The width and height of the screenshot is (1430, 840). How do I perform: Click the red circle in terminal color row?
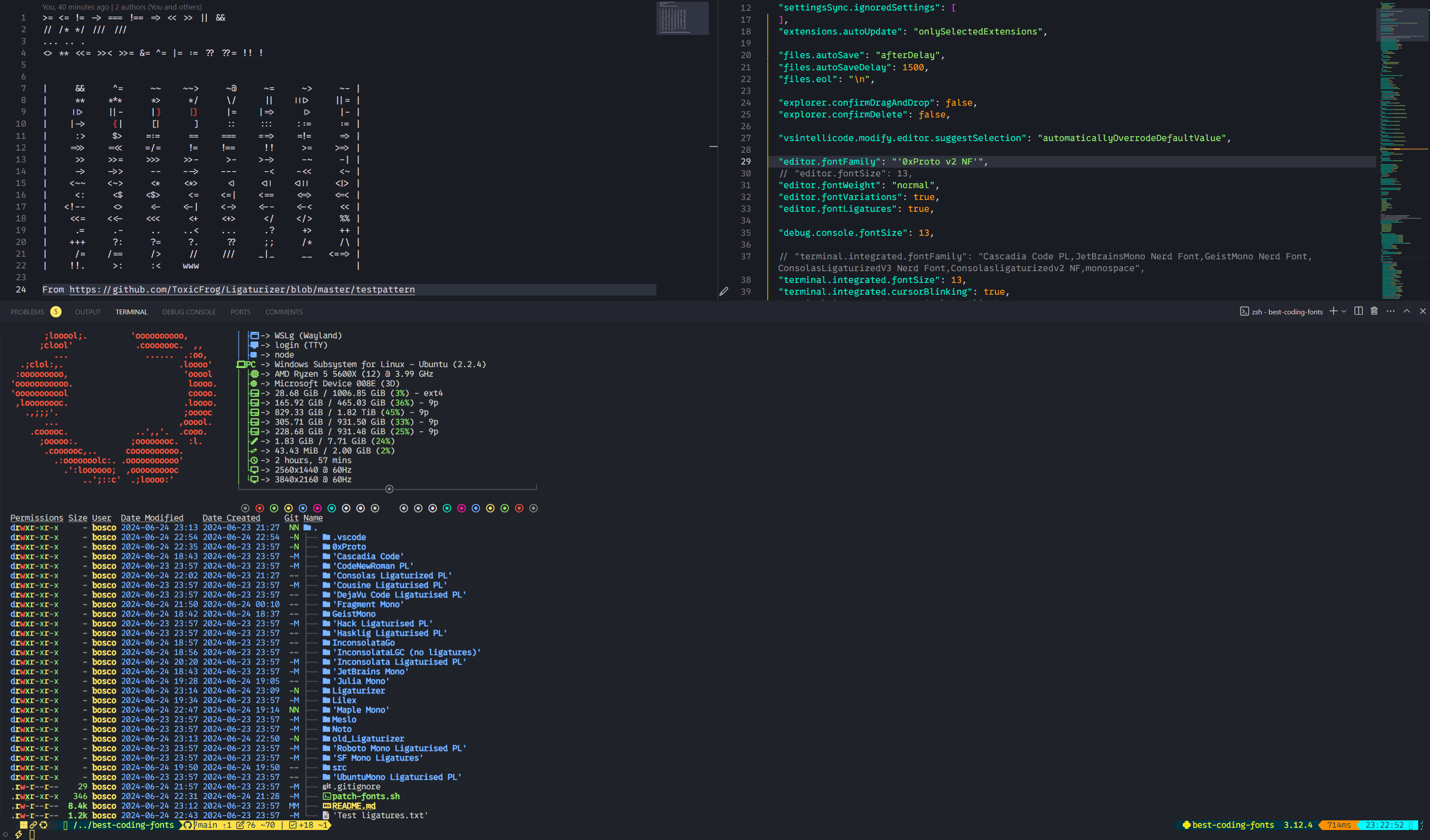click(x=259, y=508)
